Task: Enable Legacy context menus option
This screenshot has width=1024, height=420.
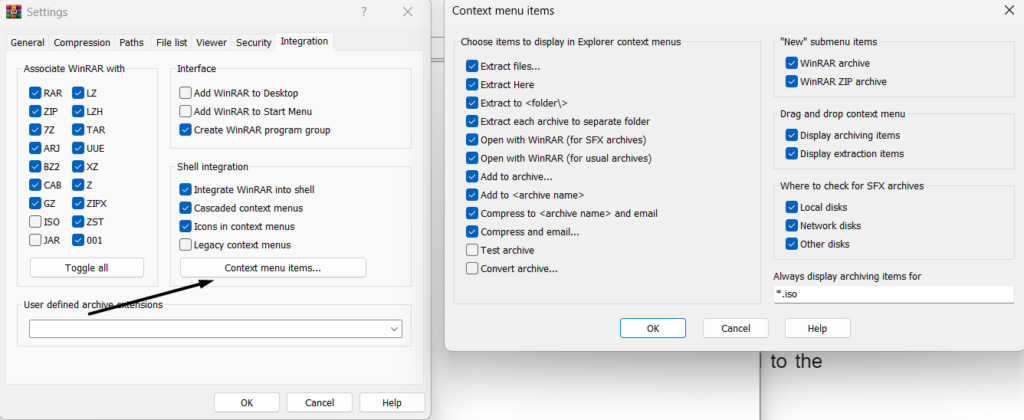Action: 186,245
